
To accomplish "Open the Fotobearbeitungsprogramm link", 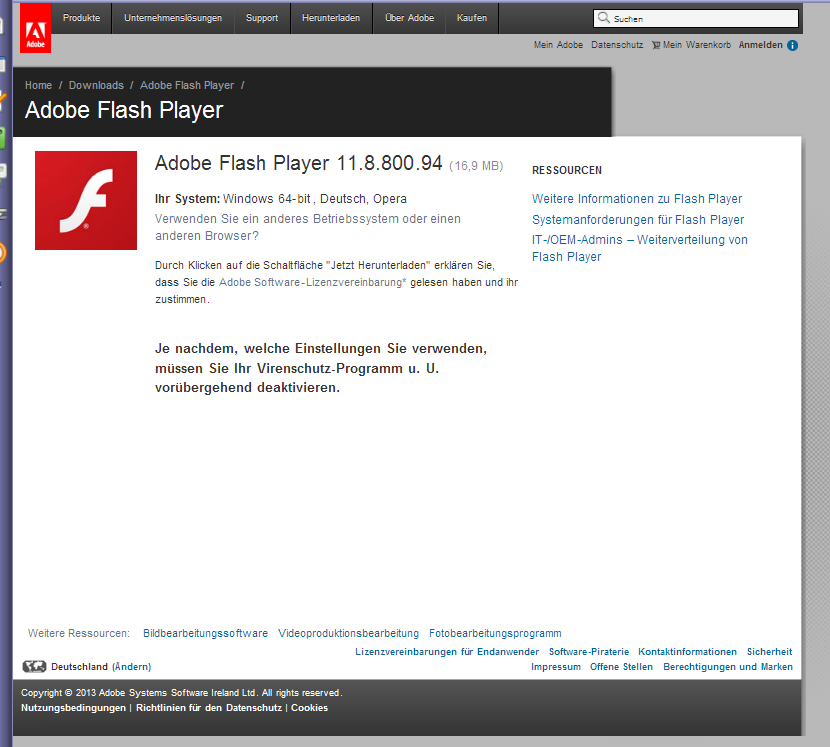I will click(x=495, y=633).
